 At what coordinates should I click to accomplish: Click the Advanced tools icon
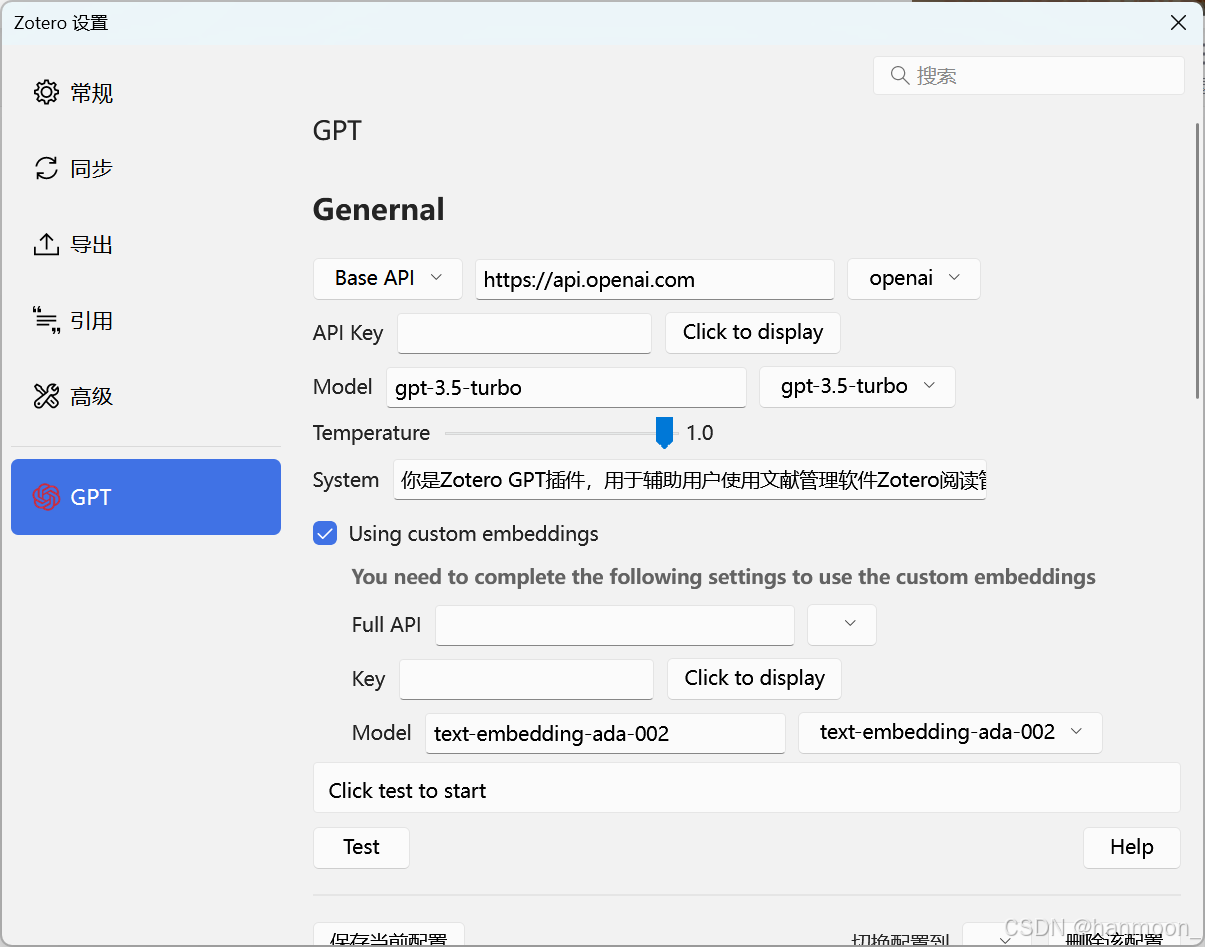click(x=46, y=396)
